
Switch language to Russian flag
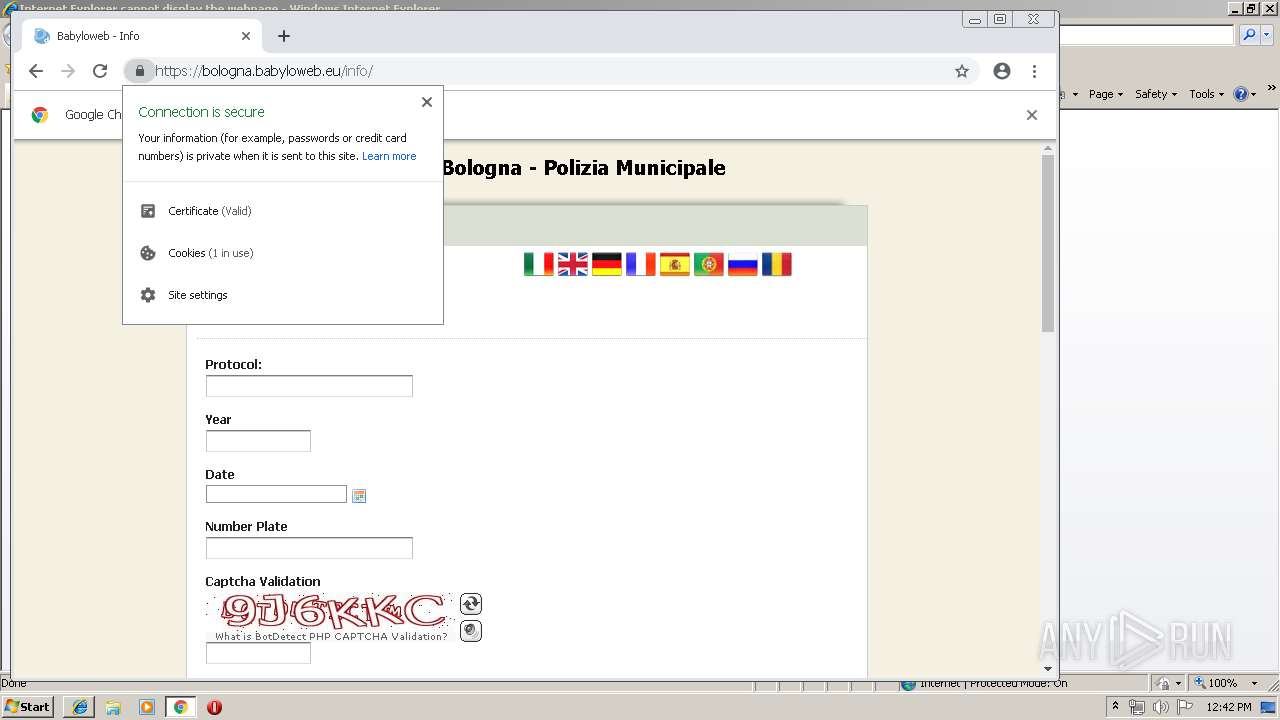coord(743,264)
